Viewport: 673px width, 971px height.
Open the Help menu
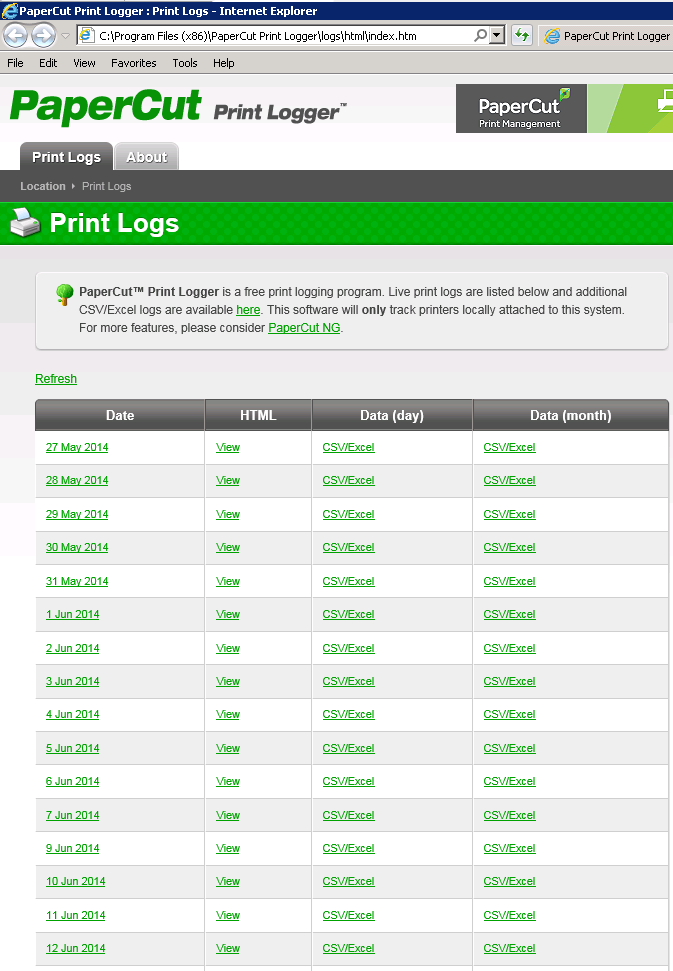pos(224,63)
